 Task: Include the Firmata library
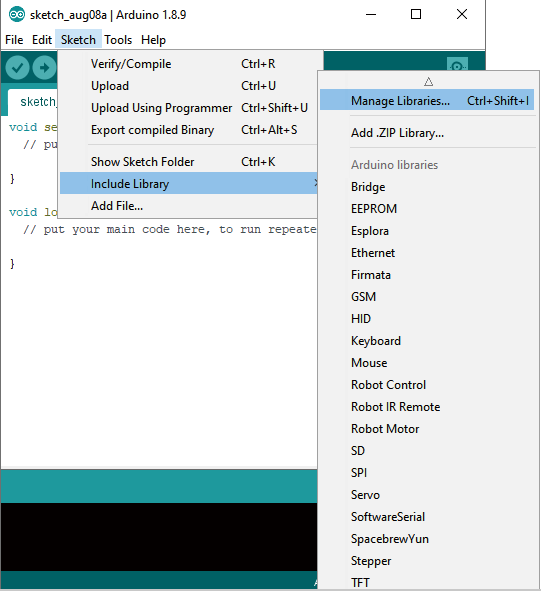[x=427, y=275]
